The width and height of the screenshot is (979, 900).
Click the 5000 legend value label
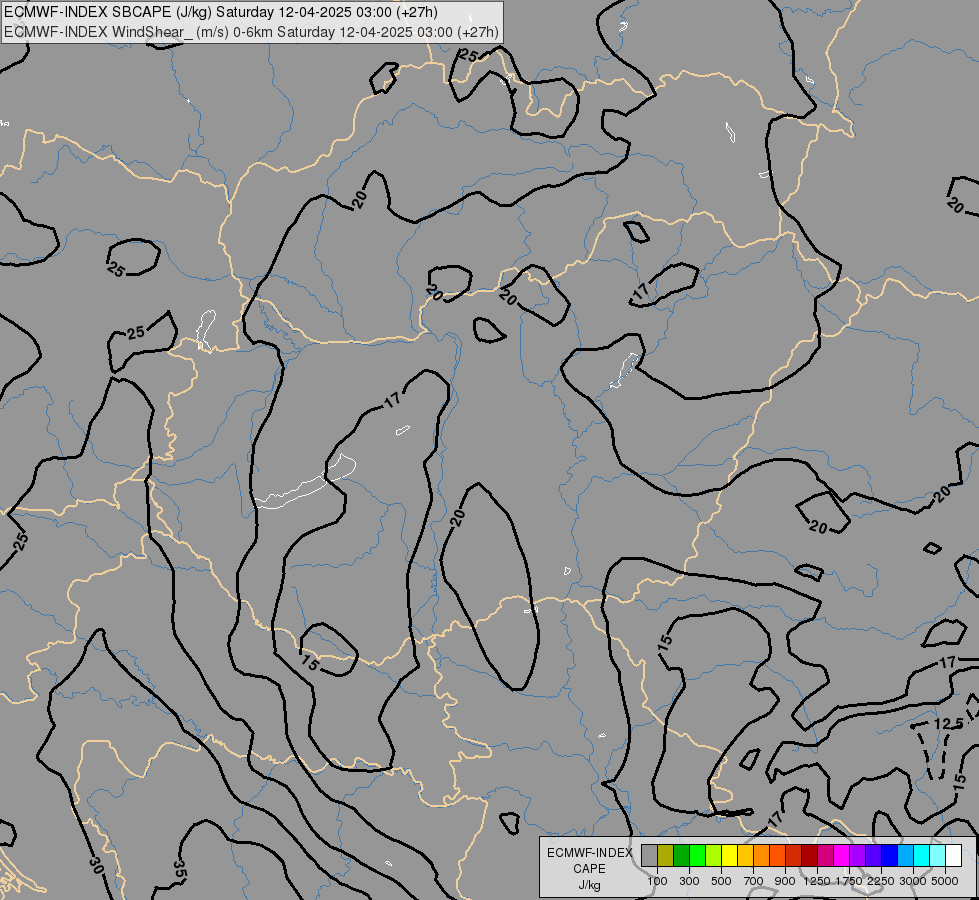click(x=945, y=881)
